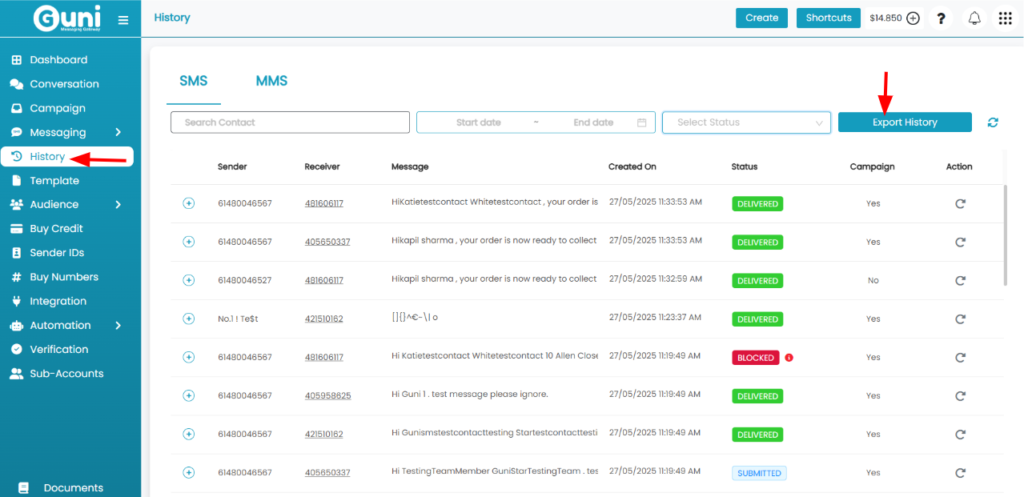This screenshot has height=497, width=1024.
Task: Click the resend icon for the sender 61480046527 row
Action: (959, 281)
